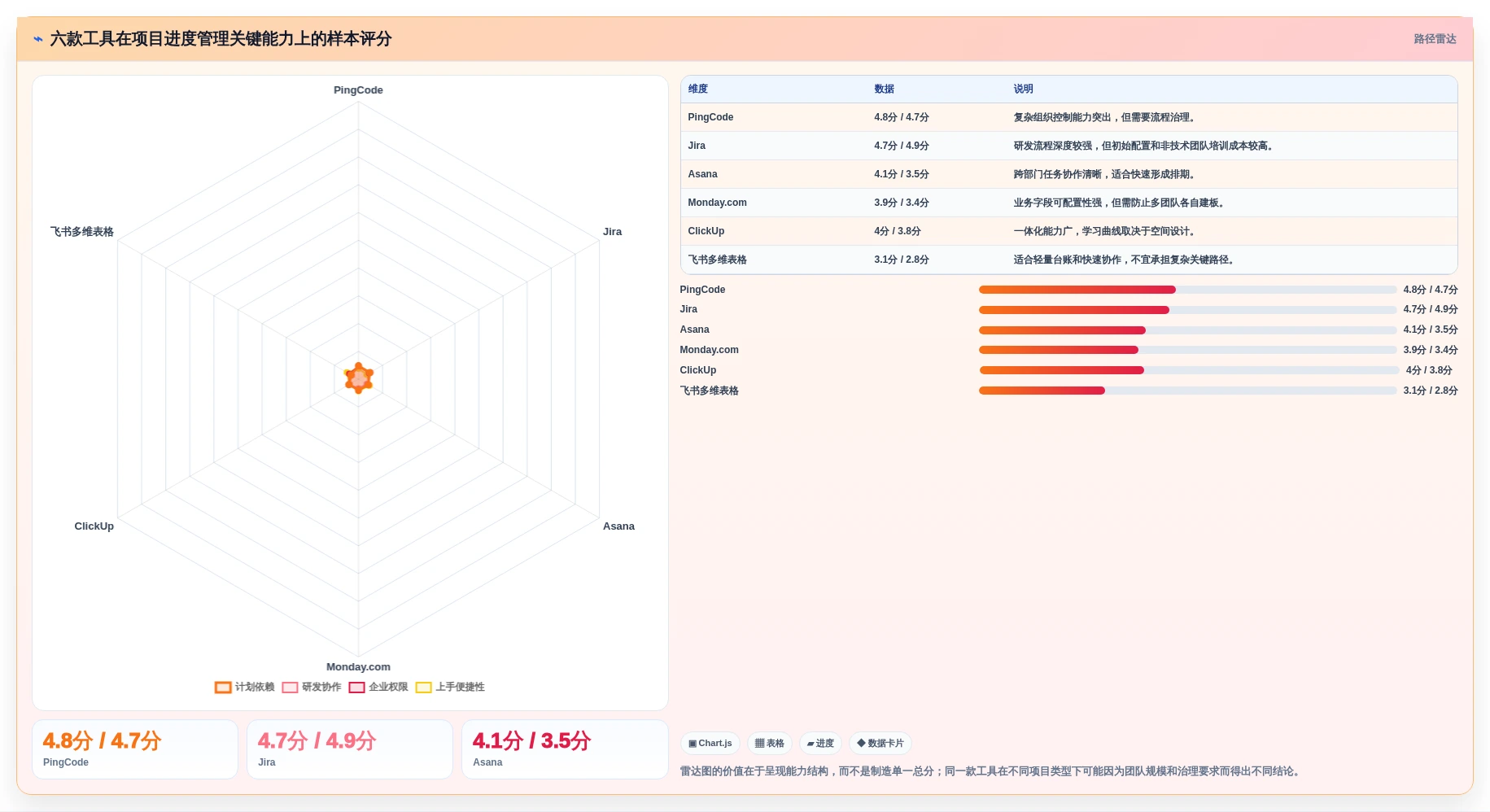Screen dimensions: 1490x812
Task: Select the ClickUp table row name
Action: (x=706, y=231)
